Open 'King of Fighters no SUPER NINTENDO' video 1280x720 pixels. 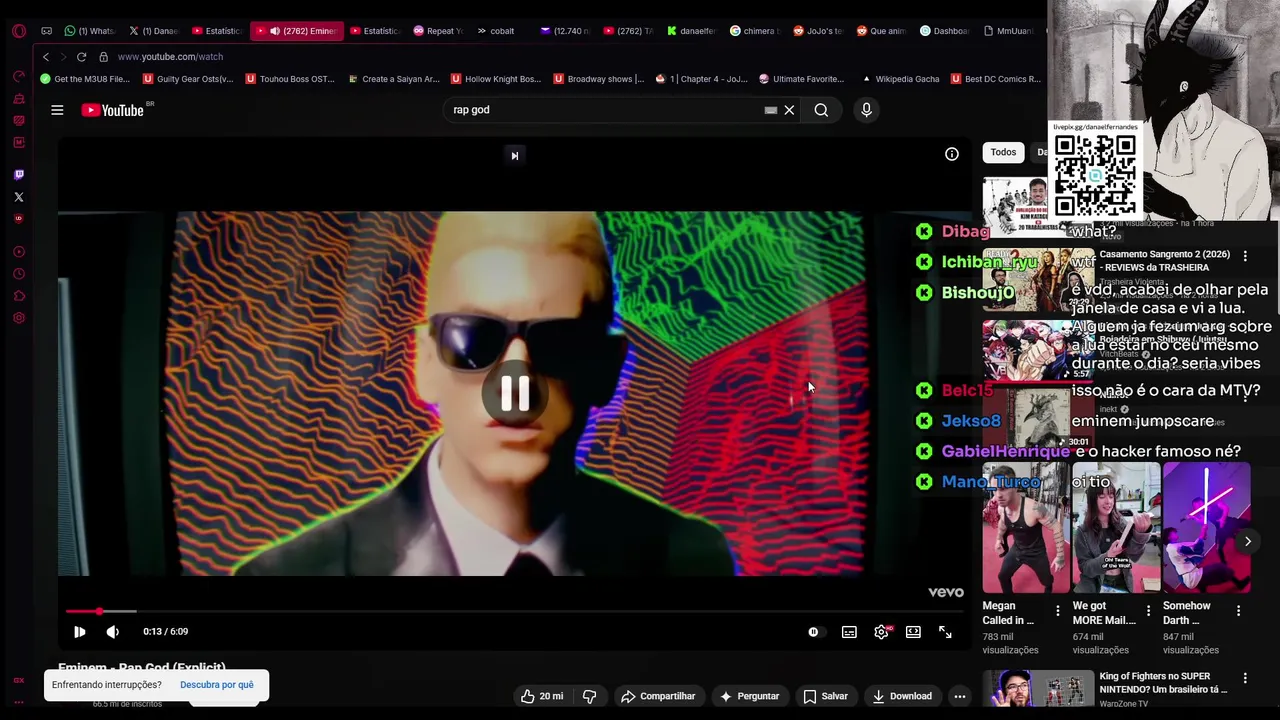[x=1163, y=683]
